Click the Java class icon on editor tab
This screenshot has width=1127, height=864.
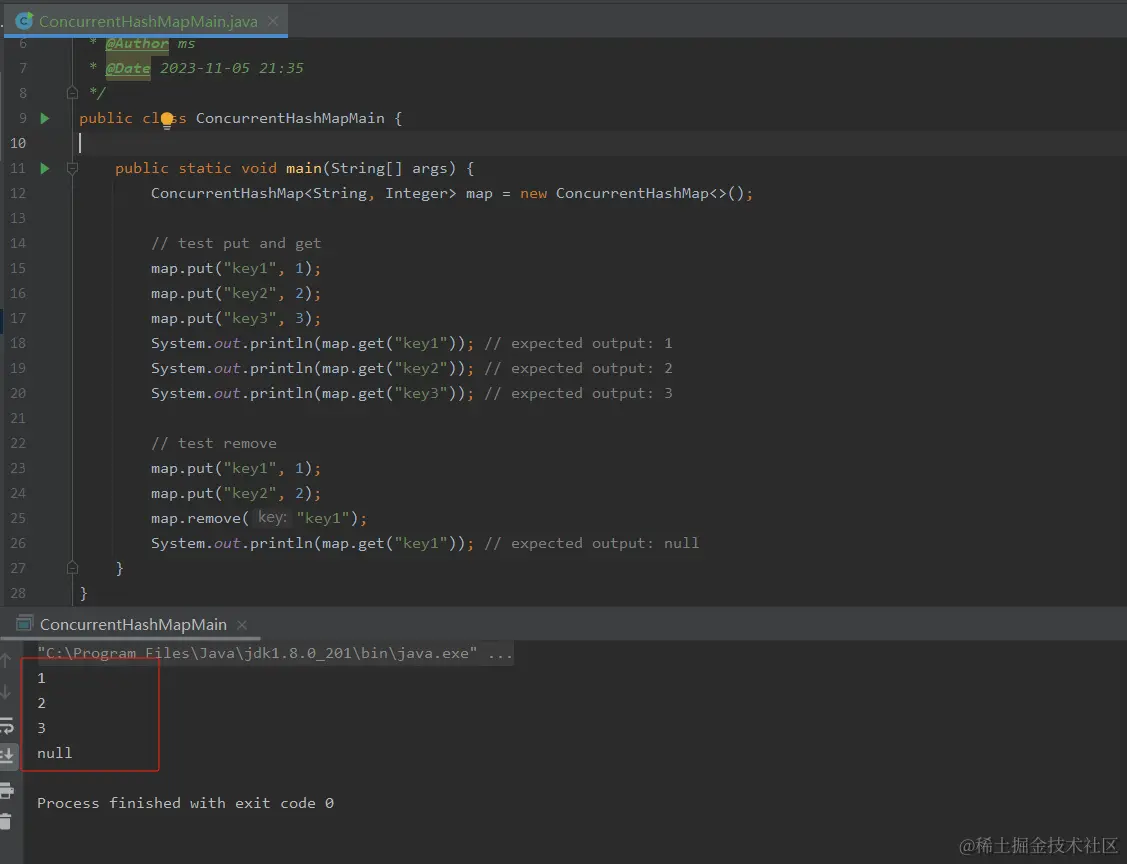coord(24,21)
